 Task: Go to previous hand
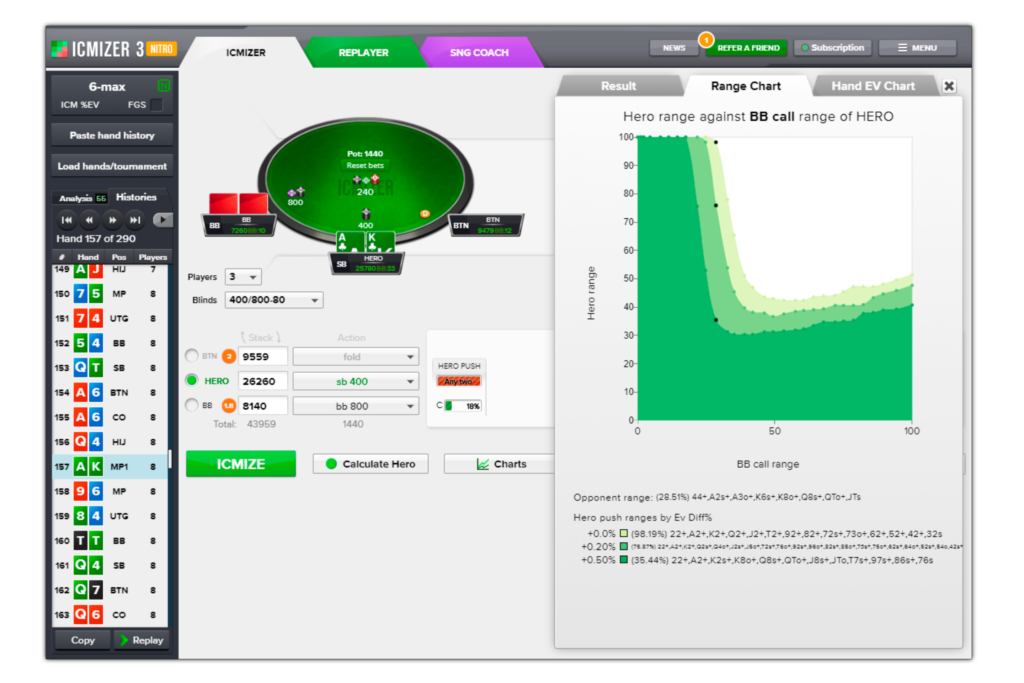89,220
